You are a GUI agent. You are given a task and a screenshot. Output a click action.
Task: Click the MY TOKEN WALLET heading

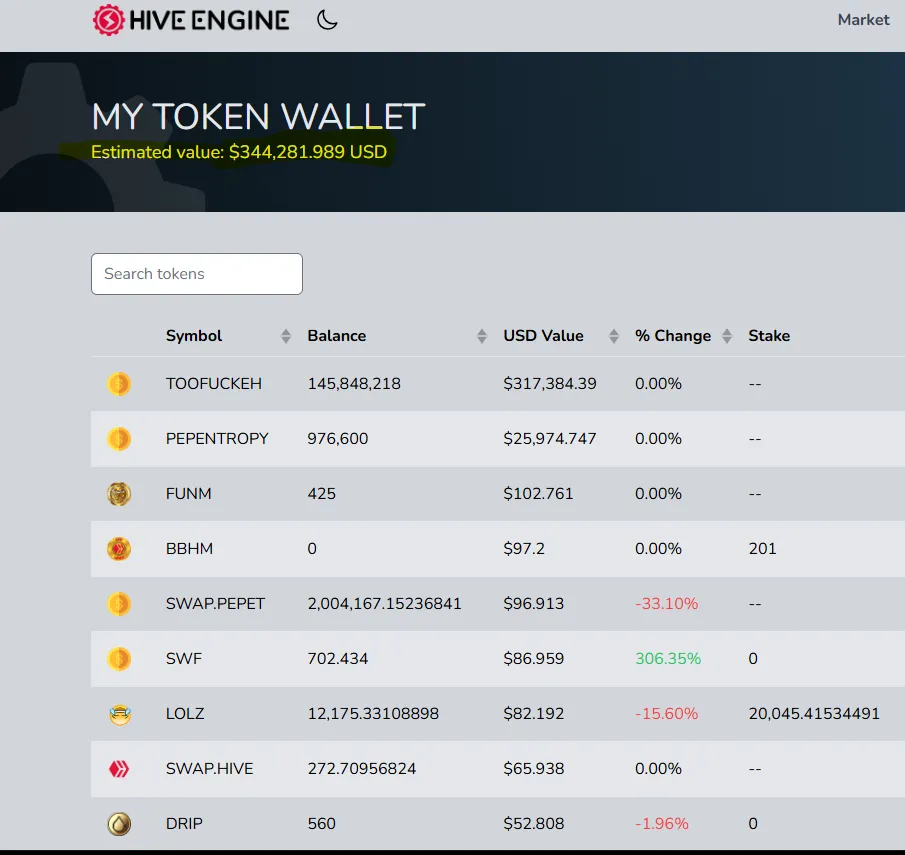258,116
